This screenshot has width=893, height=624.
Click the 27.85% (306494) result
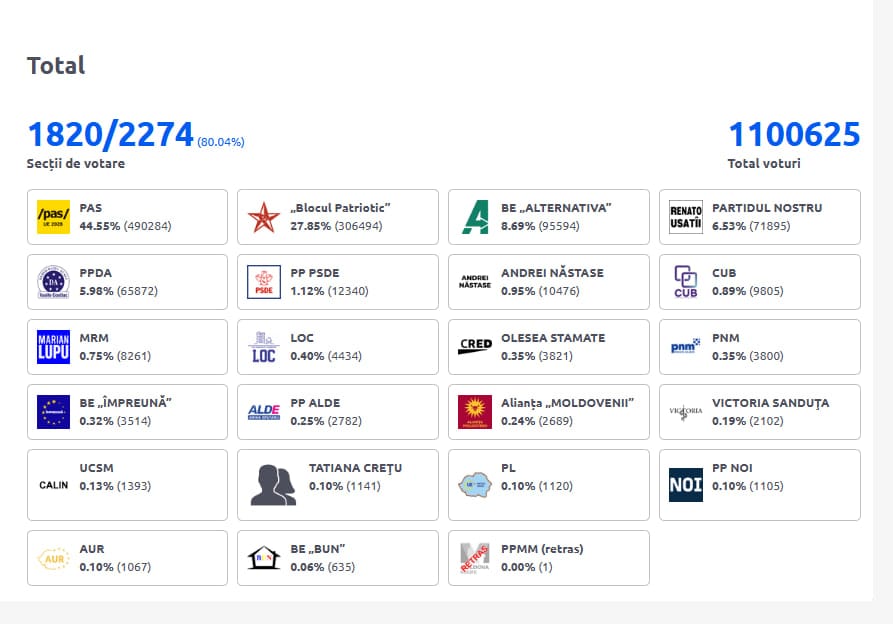337,226
